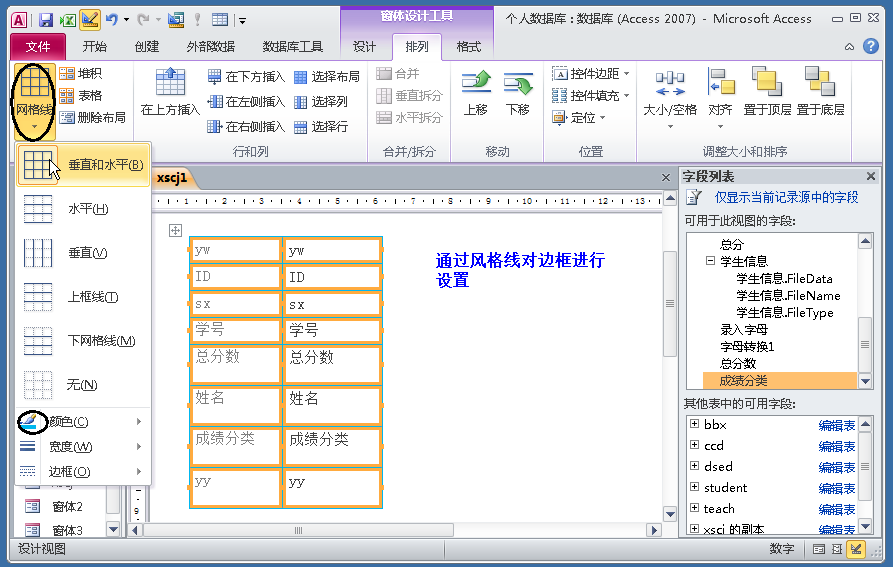Switch to Database Tools (数据库工具) tab
The image size is (893, 567).
(x=293, y=47)
